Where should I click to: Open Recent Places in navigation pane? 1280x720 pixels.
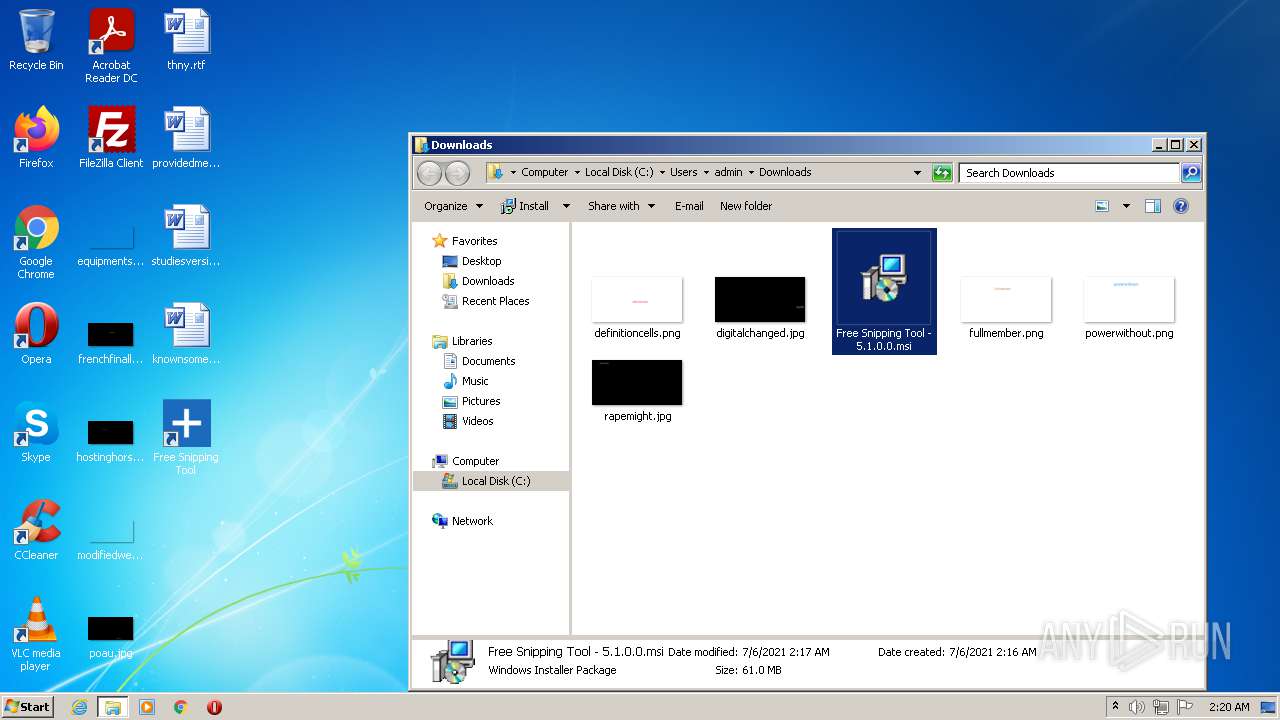click(486, 301)
